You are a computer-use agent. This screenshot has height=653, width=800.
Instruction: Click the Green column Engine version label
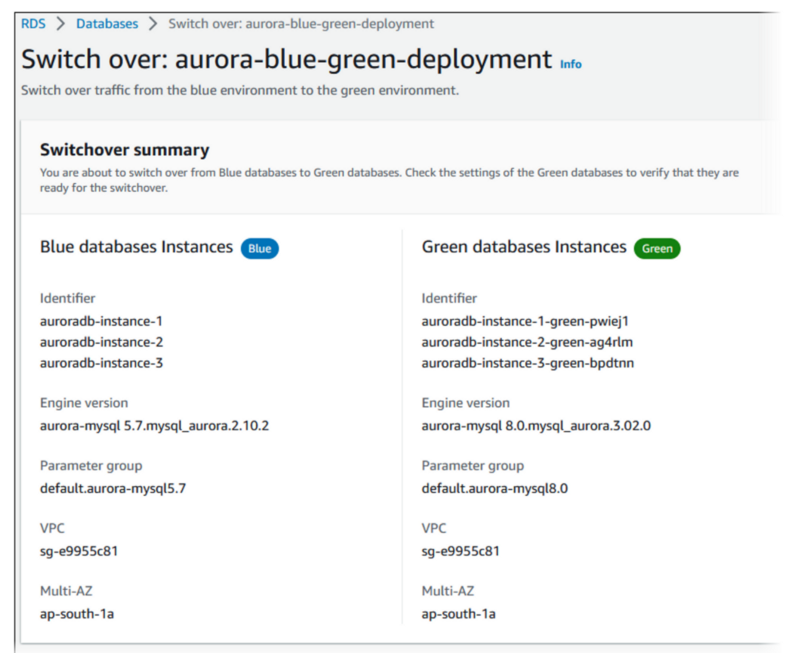pos(465,403)
